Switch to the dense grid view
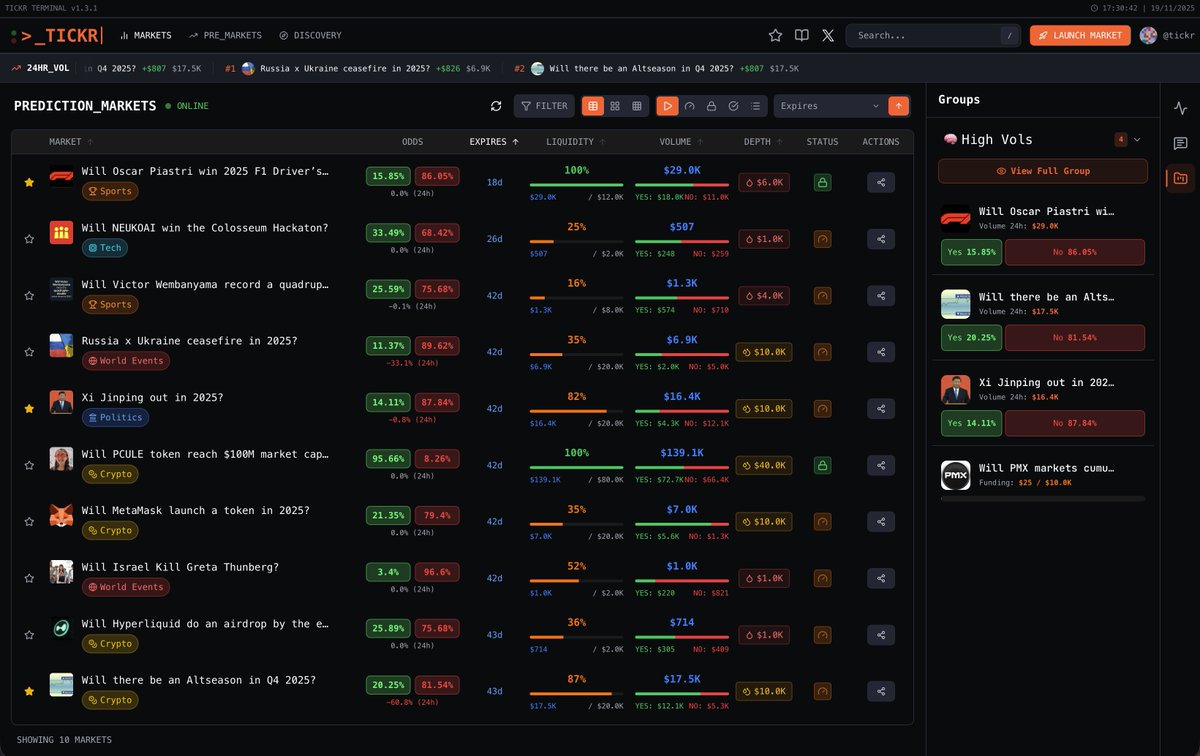Screen dimensions: 1200x756 pyautogui.click(x=637, y=106)
